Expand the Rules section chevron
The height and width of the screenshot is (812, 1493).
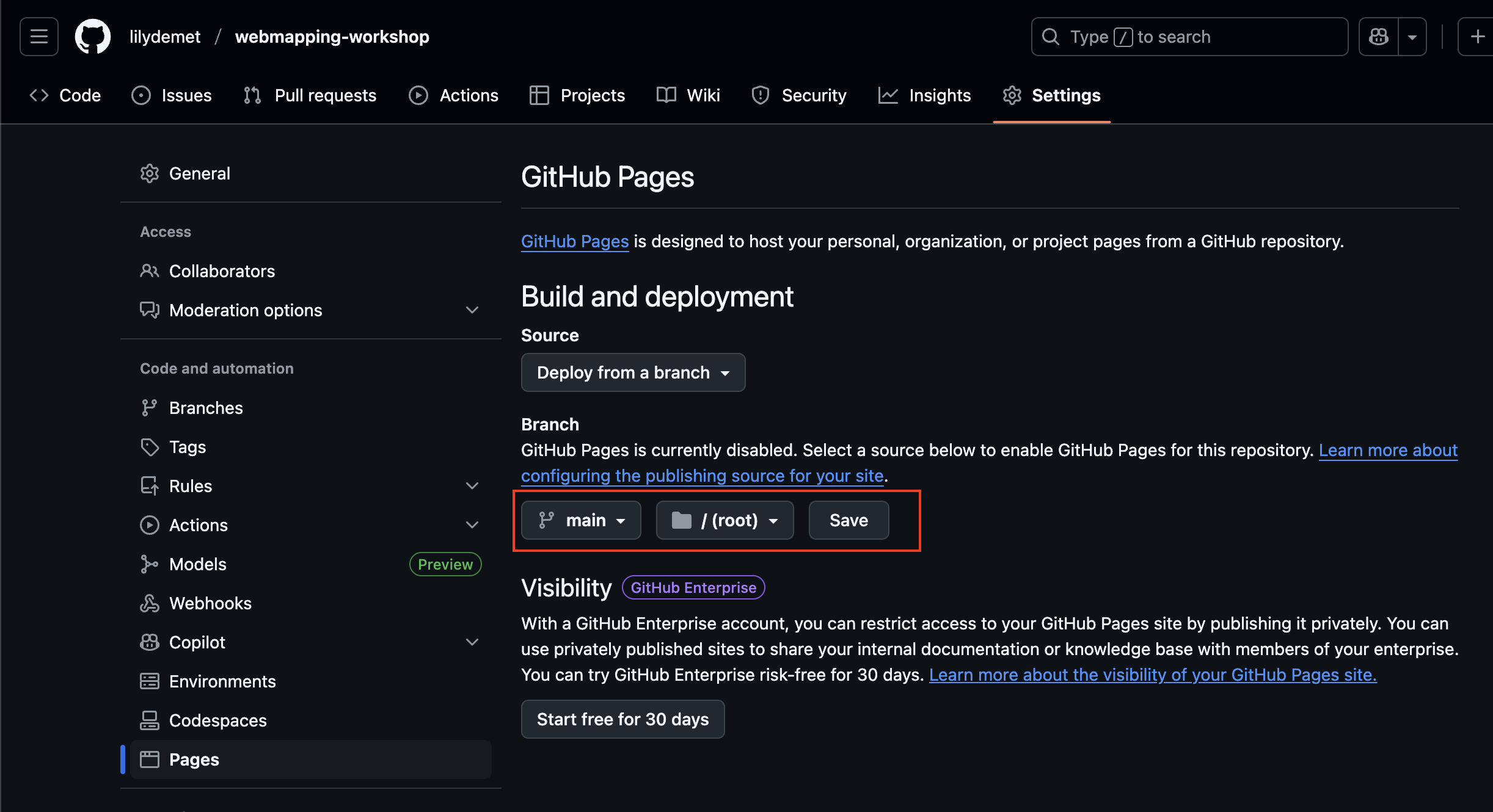coord(472,486)
